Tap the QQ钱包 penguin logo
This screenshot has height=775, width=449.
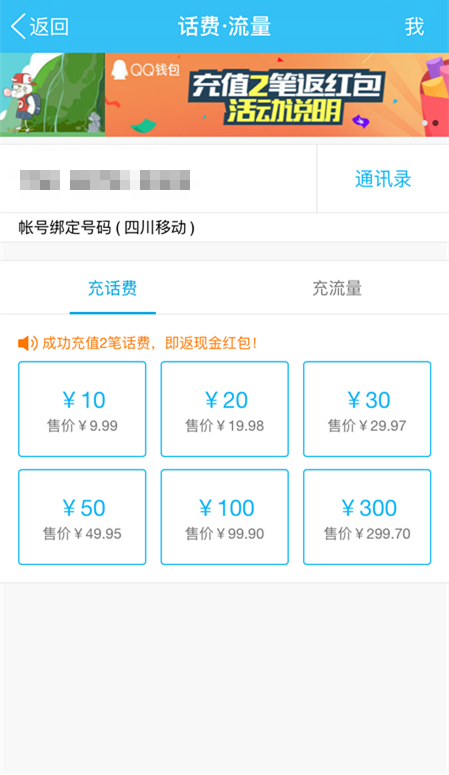(x=119, y=70)
